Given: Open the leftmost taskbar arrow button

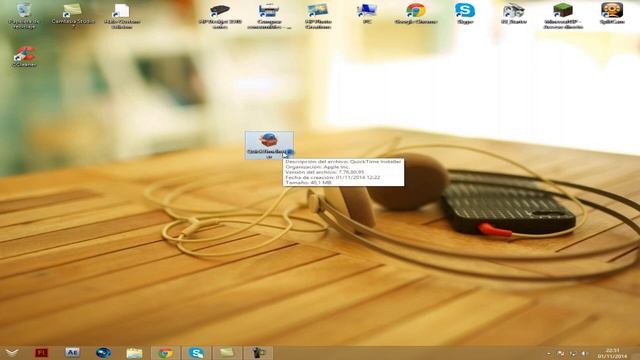Looking at the screenshot, I should pos(12,353).
